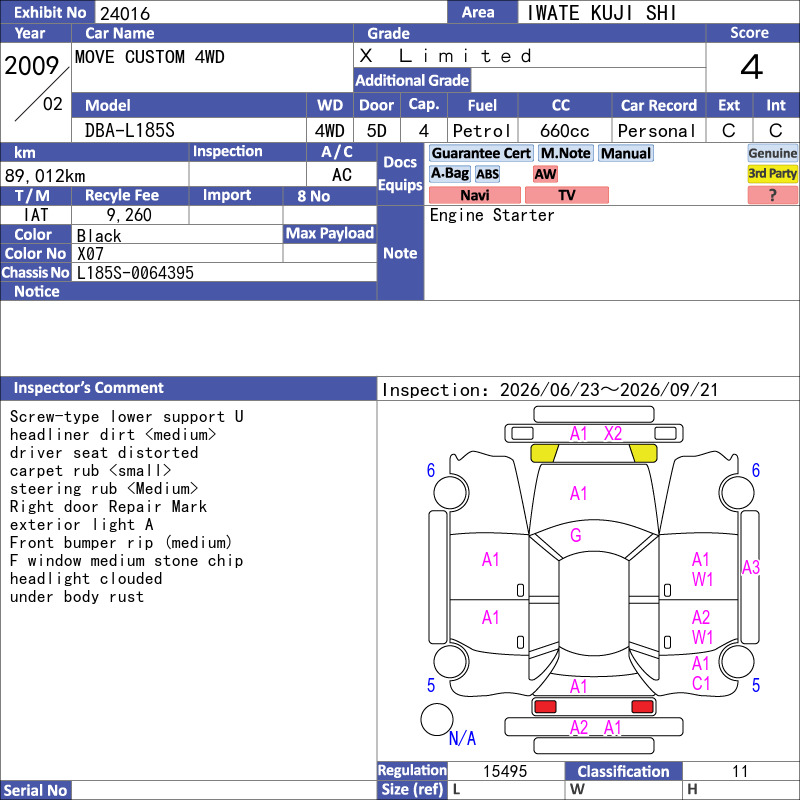
Task: Click the rear right wheel on diagram
Action: point(737,662)
